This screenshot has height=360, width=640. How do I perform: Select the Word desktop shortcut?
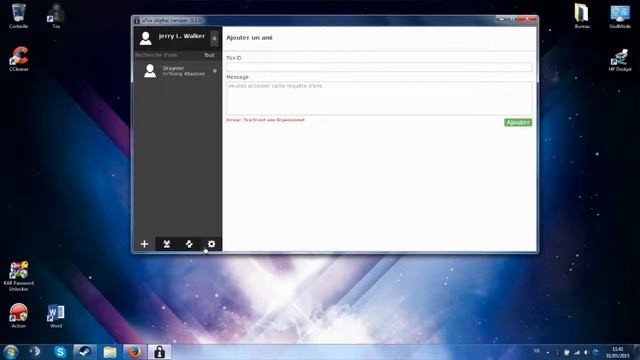[56, 316]
